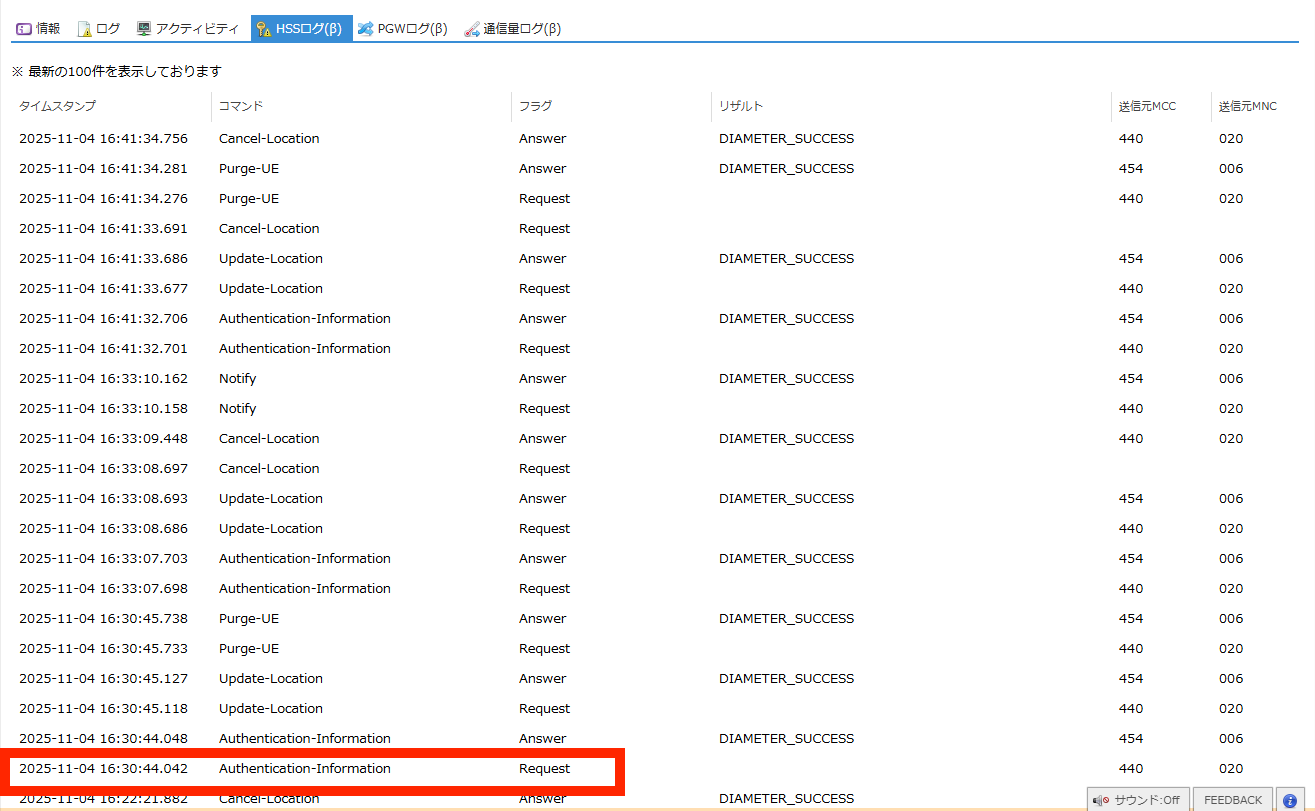
Task: Select the 16:33:10.162 Notify Answer row
Action: point(305,379)
